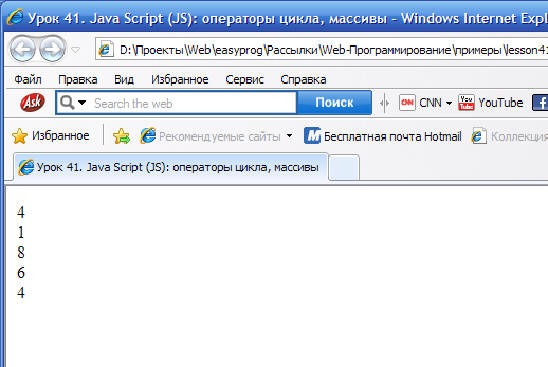Click the browser Back arrow button

pos(23,49)
